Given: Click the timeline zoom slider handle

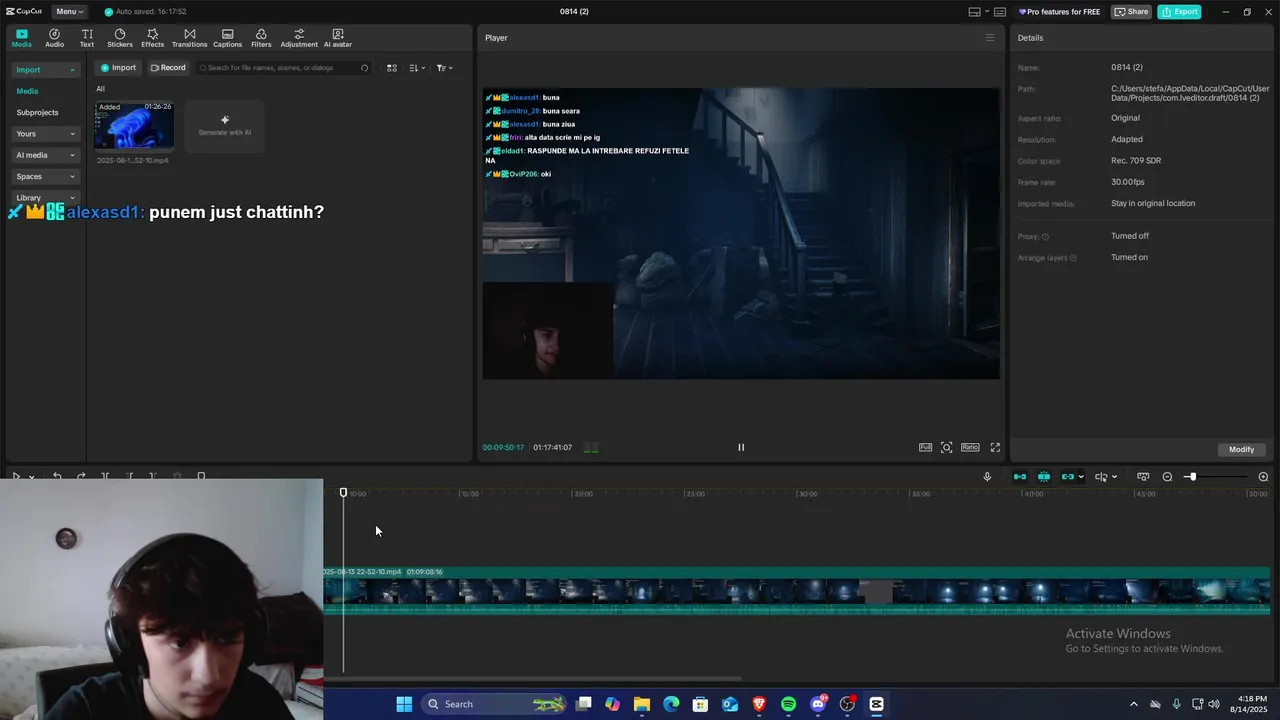Looking at the screenshot, I should click(1191, 477).
